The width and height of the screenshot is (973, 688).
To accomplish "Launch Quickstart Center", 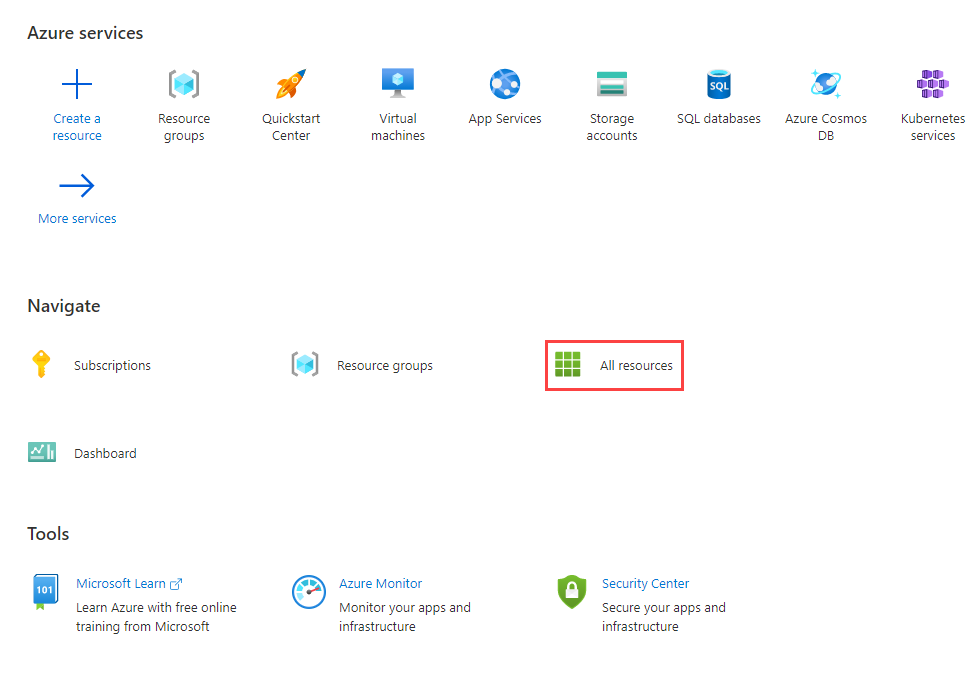I will tap(290, 100).
